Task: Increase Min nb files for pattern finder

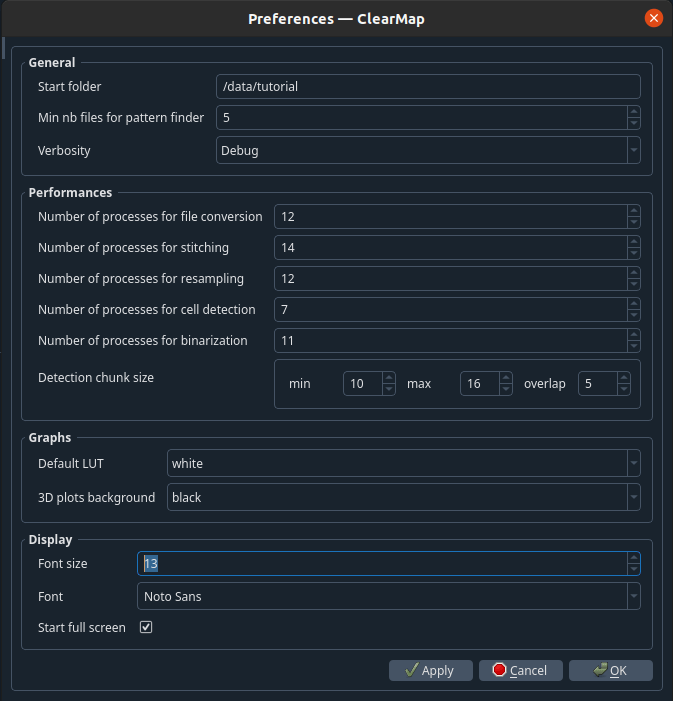Action: [x=634, y=112]
